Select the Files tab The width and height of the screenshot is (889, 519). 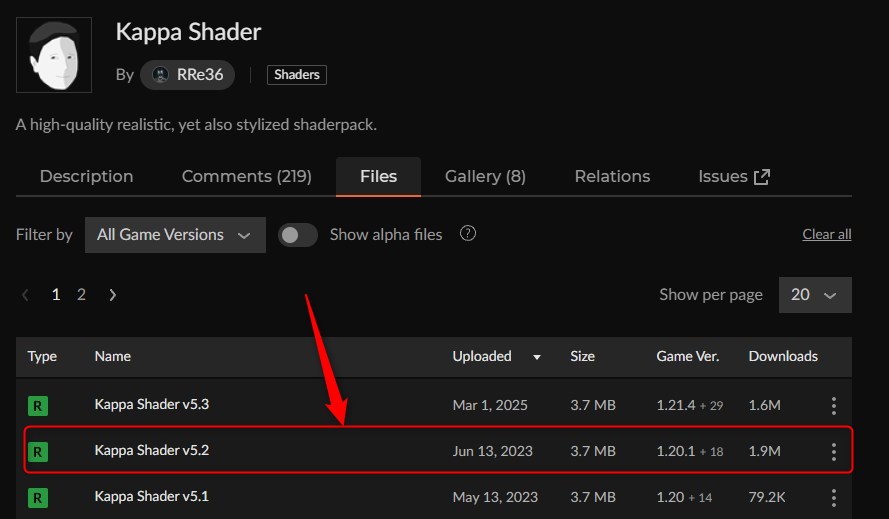click(x=378, y=176)
